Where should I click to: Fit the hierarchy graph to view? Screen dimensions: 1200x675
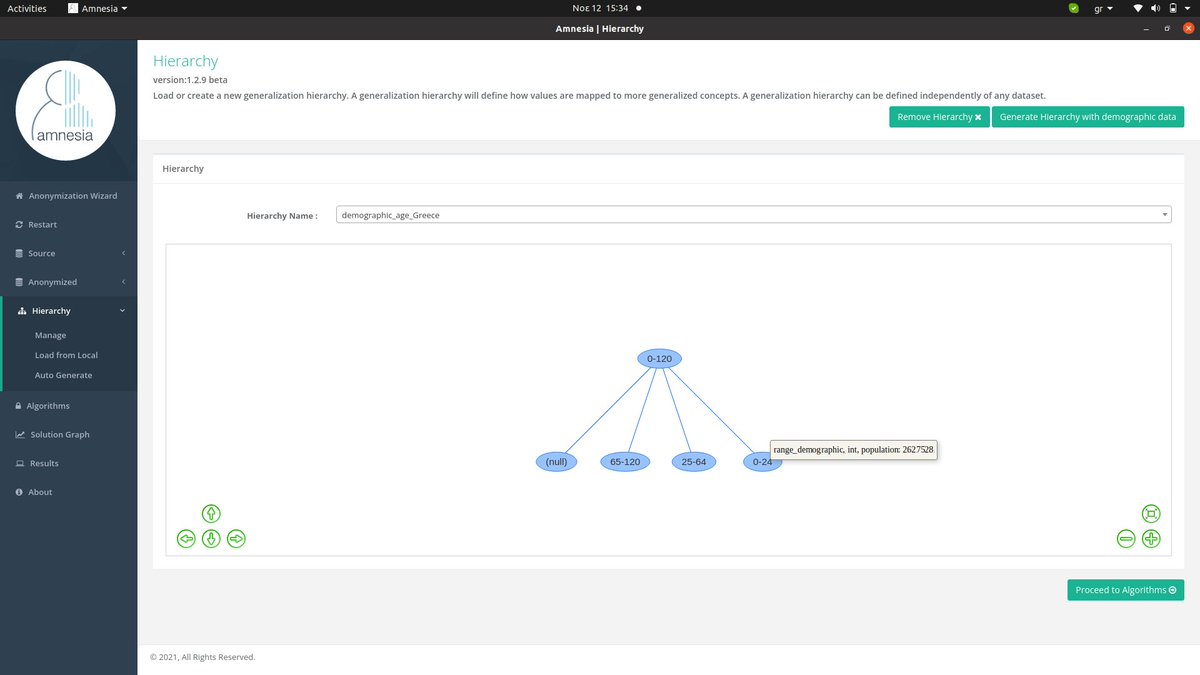click(1151, 514)
